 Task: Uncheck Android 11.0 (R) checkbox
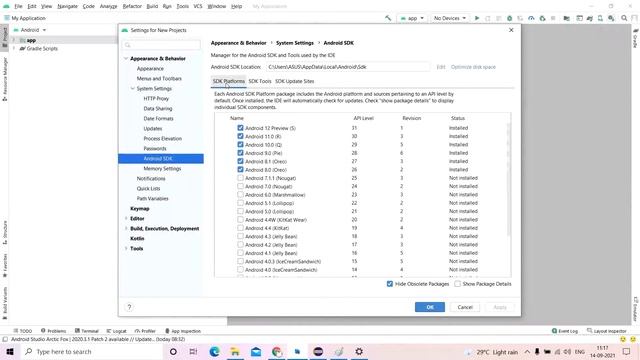pos(240,136)
